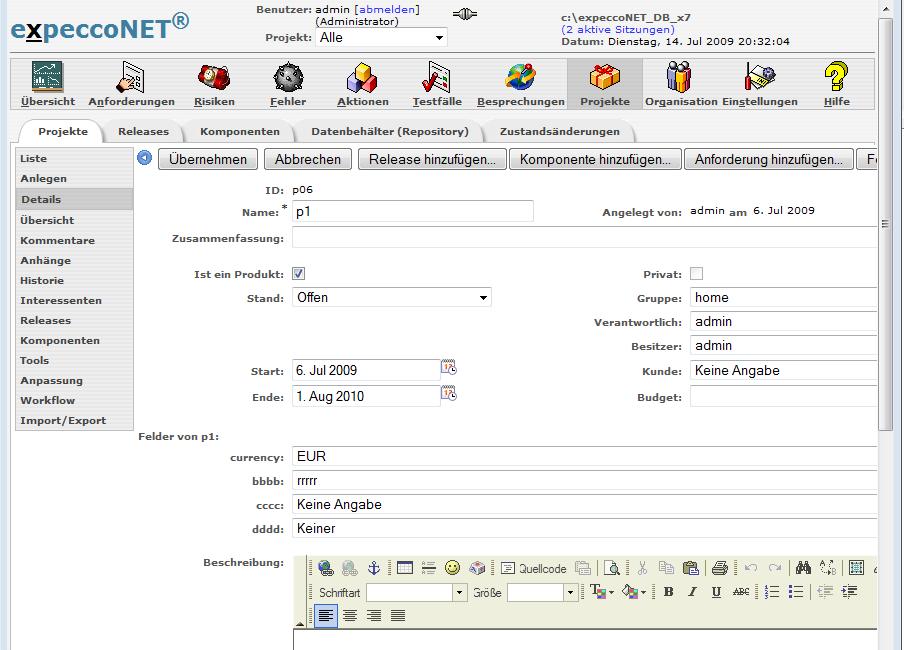The image size is (904, 650).
Task: Click the blue back arrow icon
Action: click(145, 157)
